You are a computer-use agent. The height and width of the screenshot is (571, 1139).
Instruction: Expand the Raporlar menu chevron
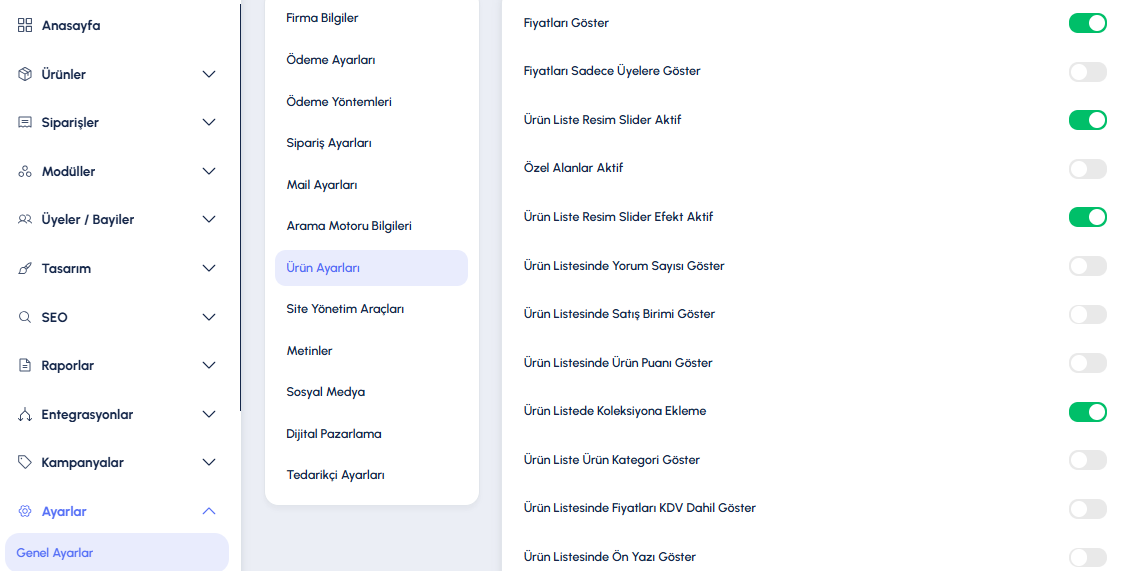click(208, 365)
